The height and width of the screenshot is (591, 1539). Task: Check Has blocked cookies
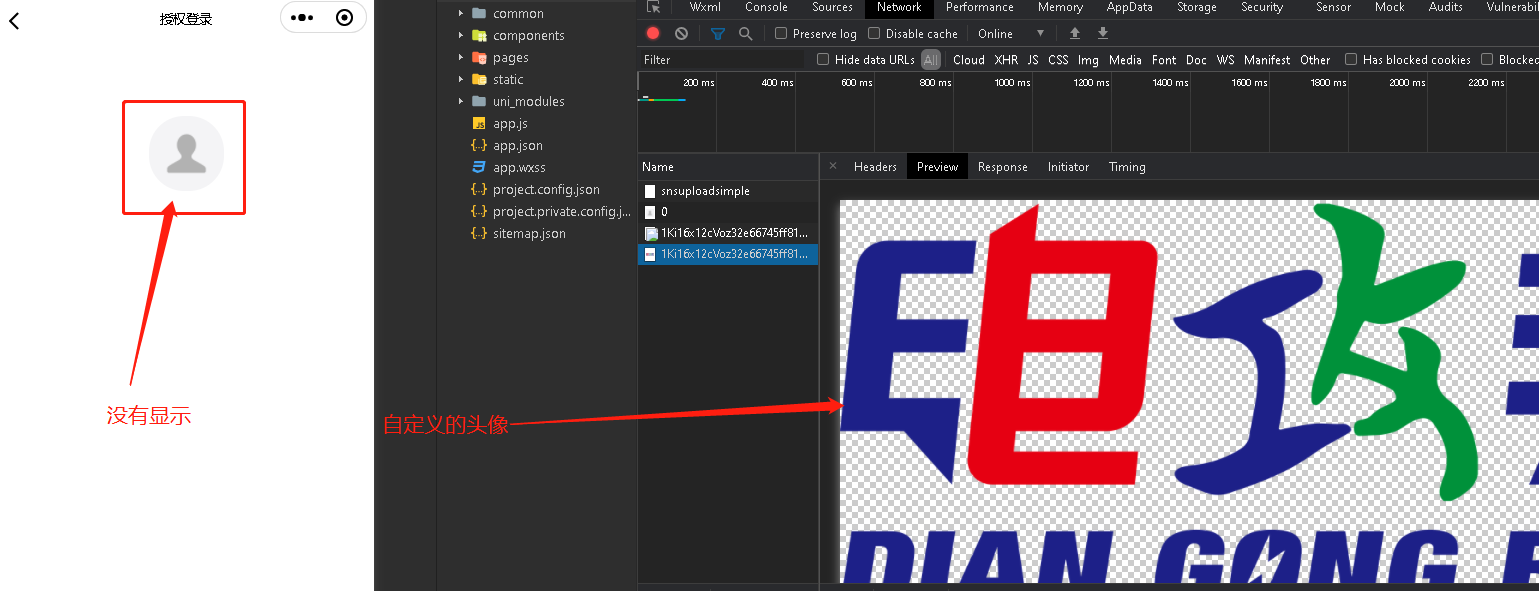point(1351,59)
